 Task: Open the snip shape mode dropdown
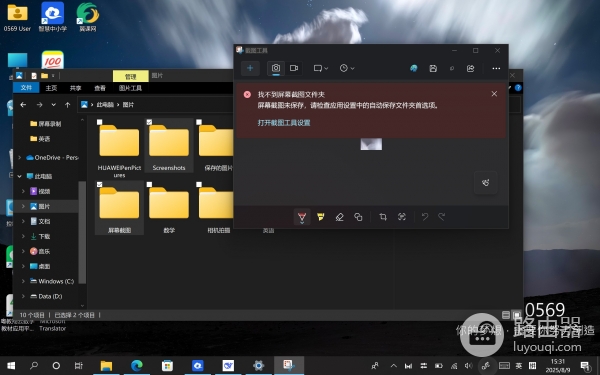tap(321, 68)
